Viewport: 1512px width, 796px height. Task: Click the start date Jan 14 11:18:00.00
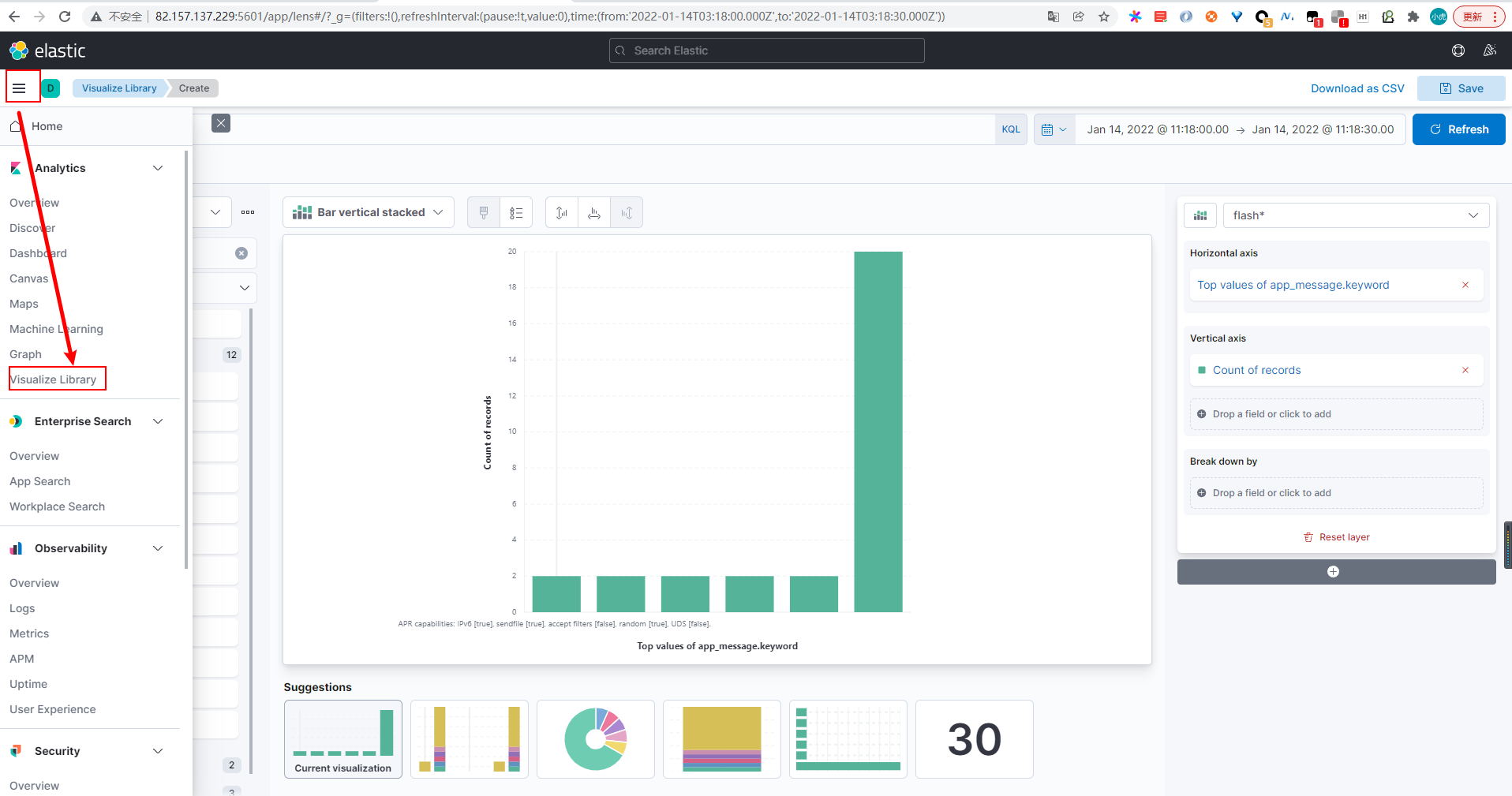pos(1158,129)
